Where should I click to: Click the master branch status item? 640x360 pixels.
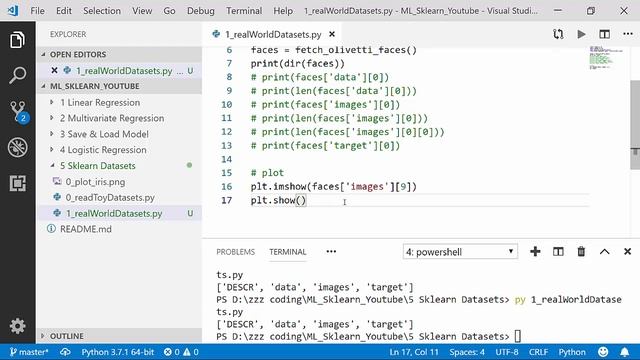coord(29,352)
